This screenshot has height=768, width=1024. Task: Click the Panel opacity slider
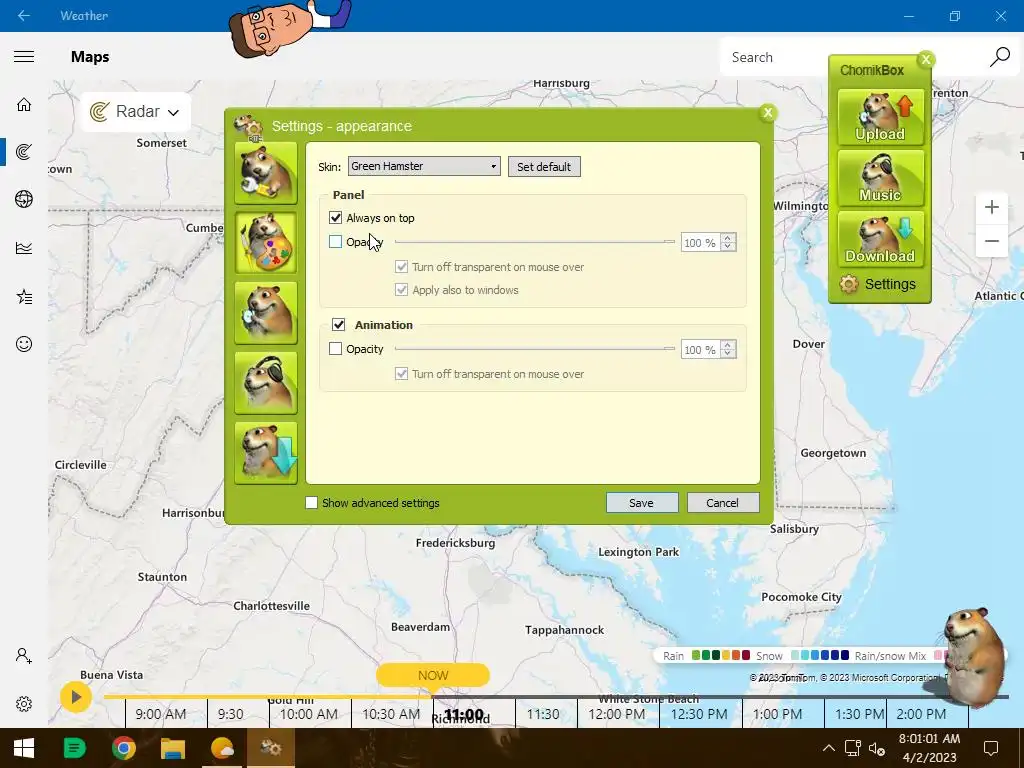[535, 242]
